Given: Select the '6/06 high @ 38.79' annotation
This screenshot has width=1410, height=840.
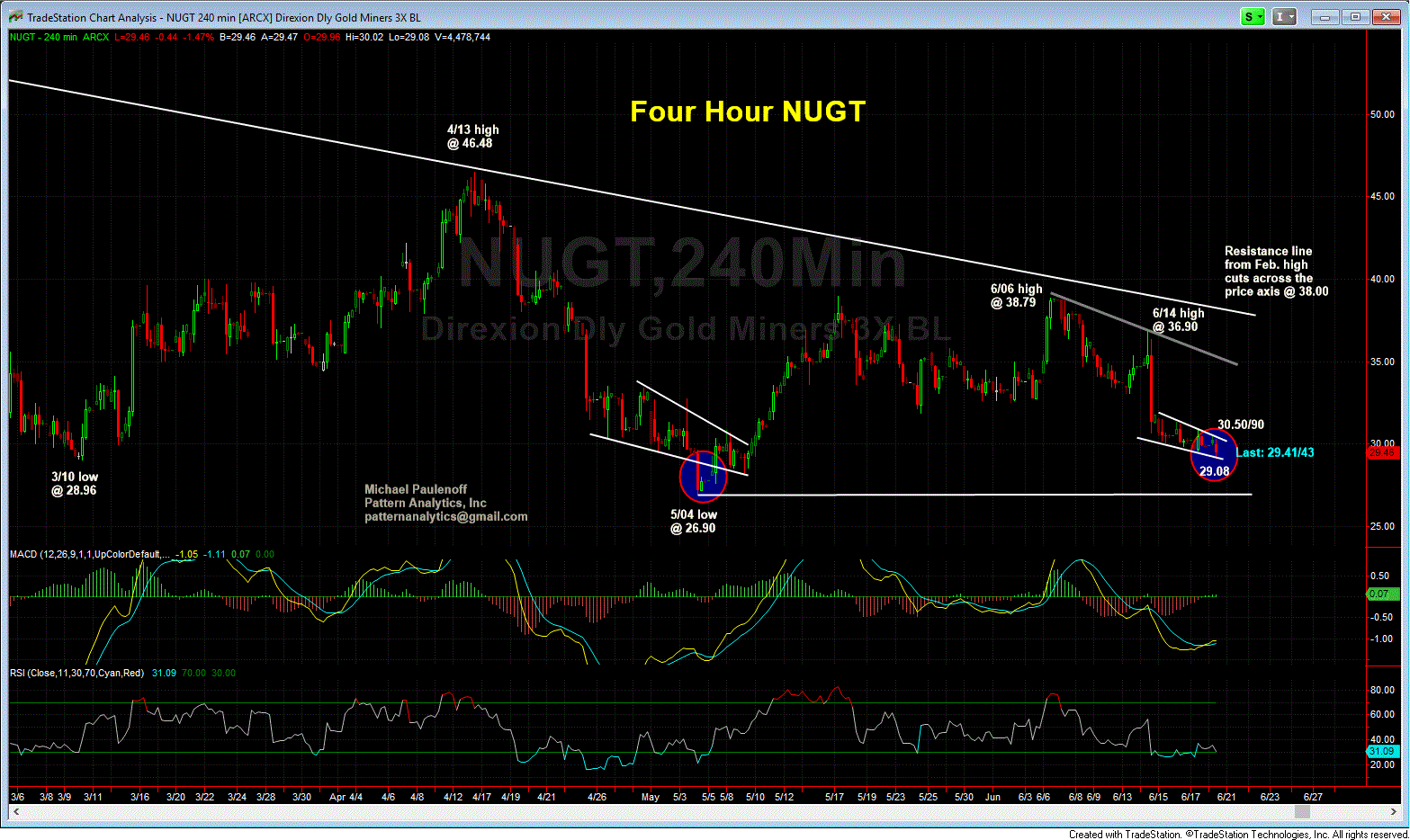Looking at the screenshot, I should click(1017, 296).
